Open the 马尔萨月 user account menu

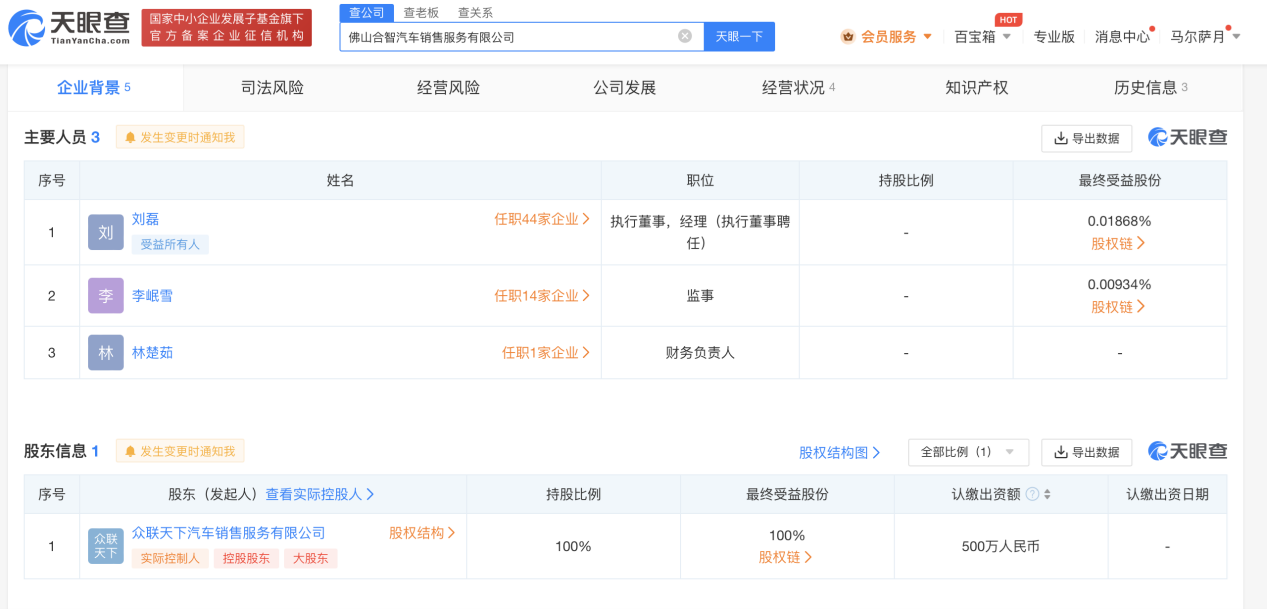click(1205, 36)
